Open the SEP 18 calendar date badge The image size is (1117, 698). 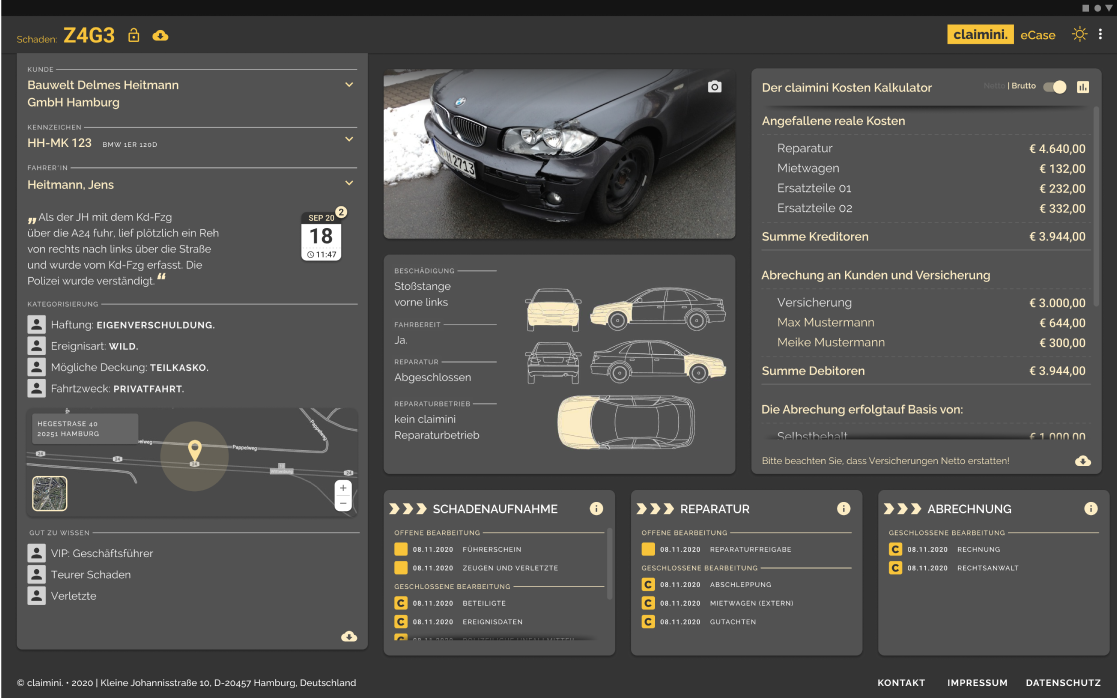point(321,236)
